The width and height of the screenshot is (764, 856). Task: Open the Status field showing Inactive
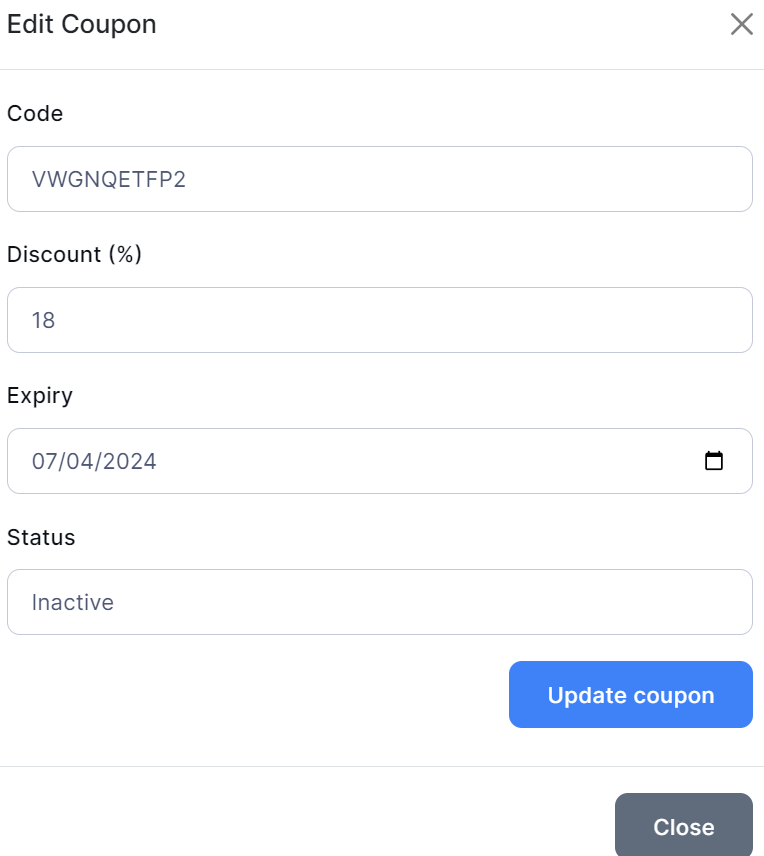tap(380, 602)
